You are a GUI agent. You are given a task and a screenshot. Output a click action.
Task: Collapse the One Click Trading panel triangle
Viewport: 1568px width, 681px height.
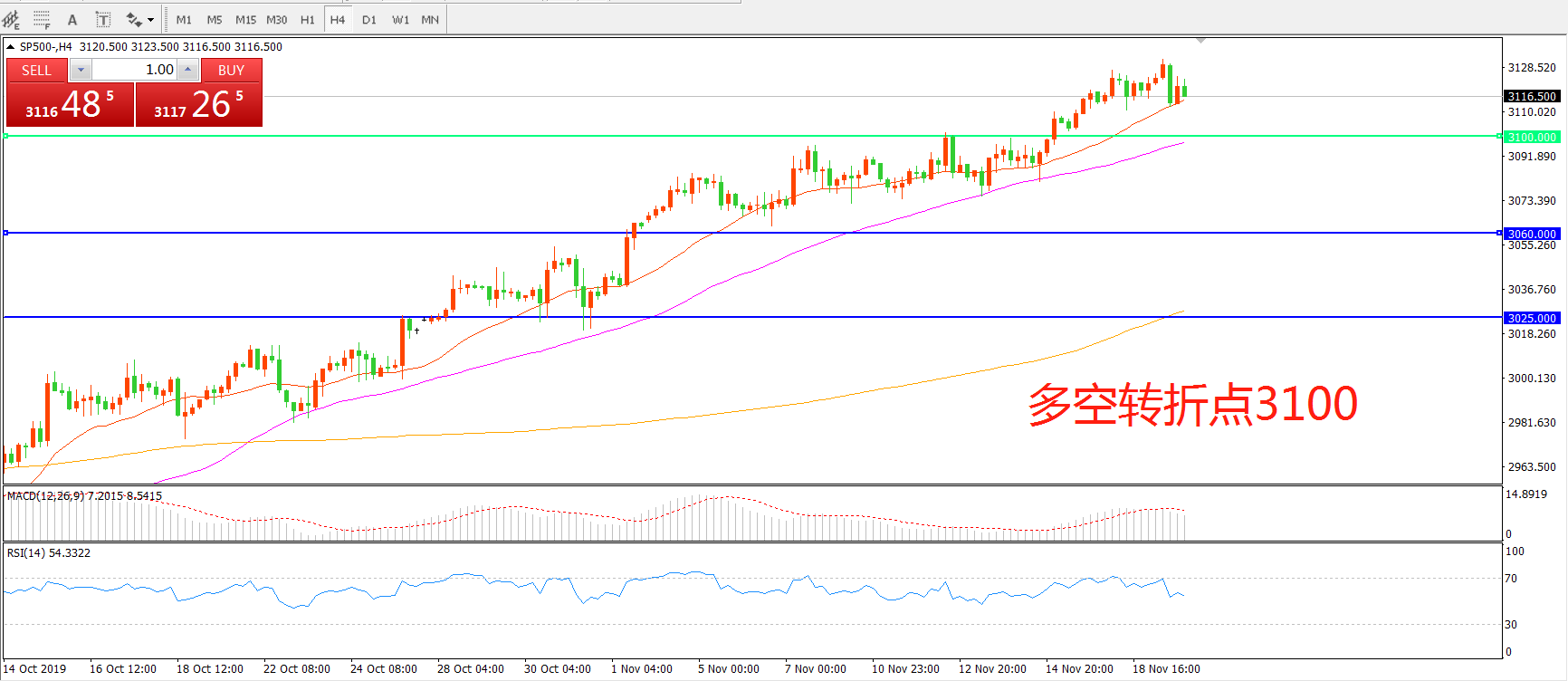pos(10,46)
